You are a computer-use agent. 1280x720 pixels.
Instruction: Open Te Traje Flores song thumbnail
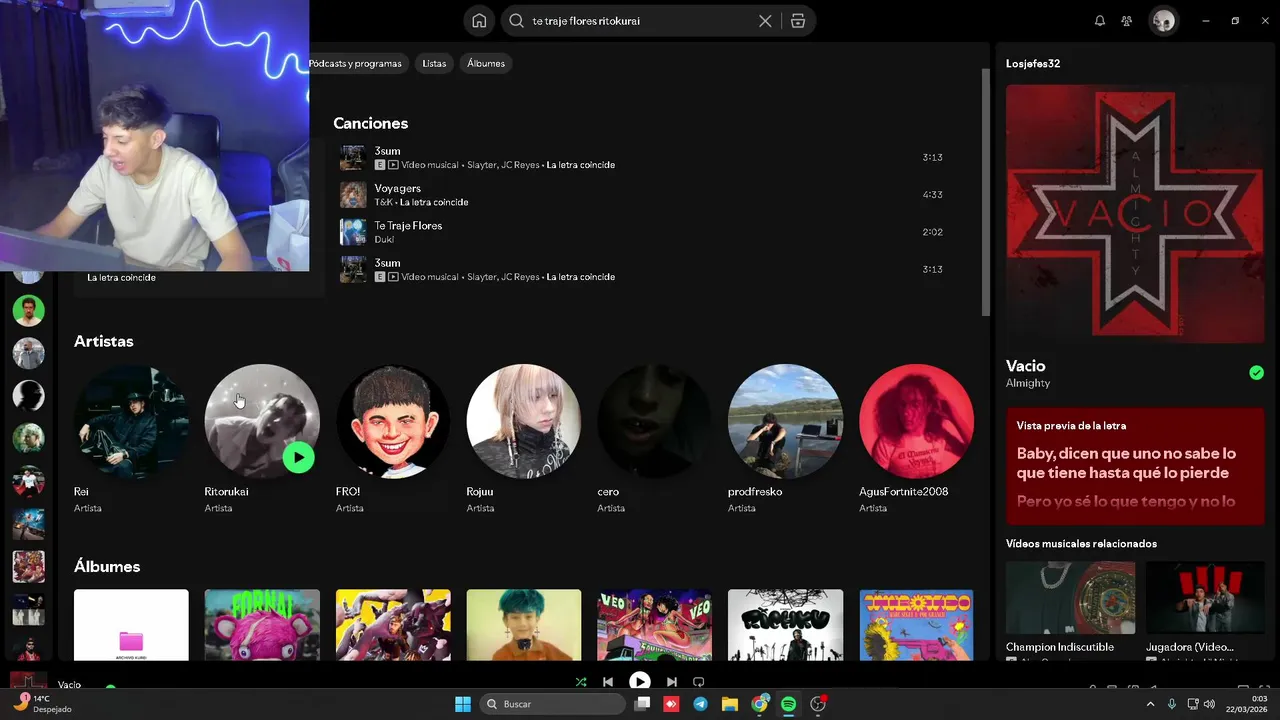(x=353, y=232)
